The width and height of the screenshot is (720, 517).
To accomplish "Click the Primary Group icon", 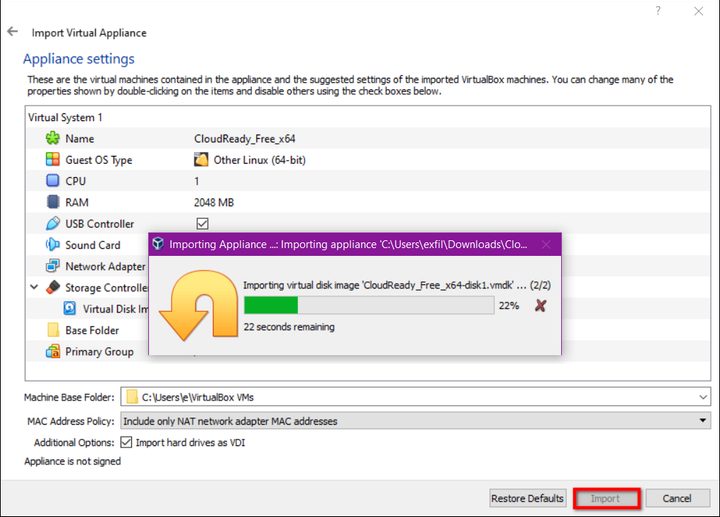I will (53, 351).
